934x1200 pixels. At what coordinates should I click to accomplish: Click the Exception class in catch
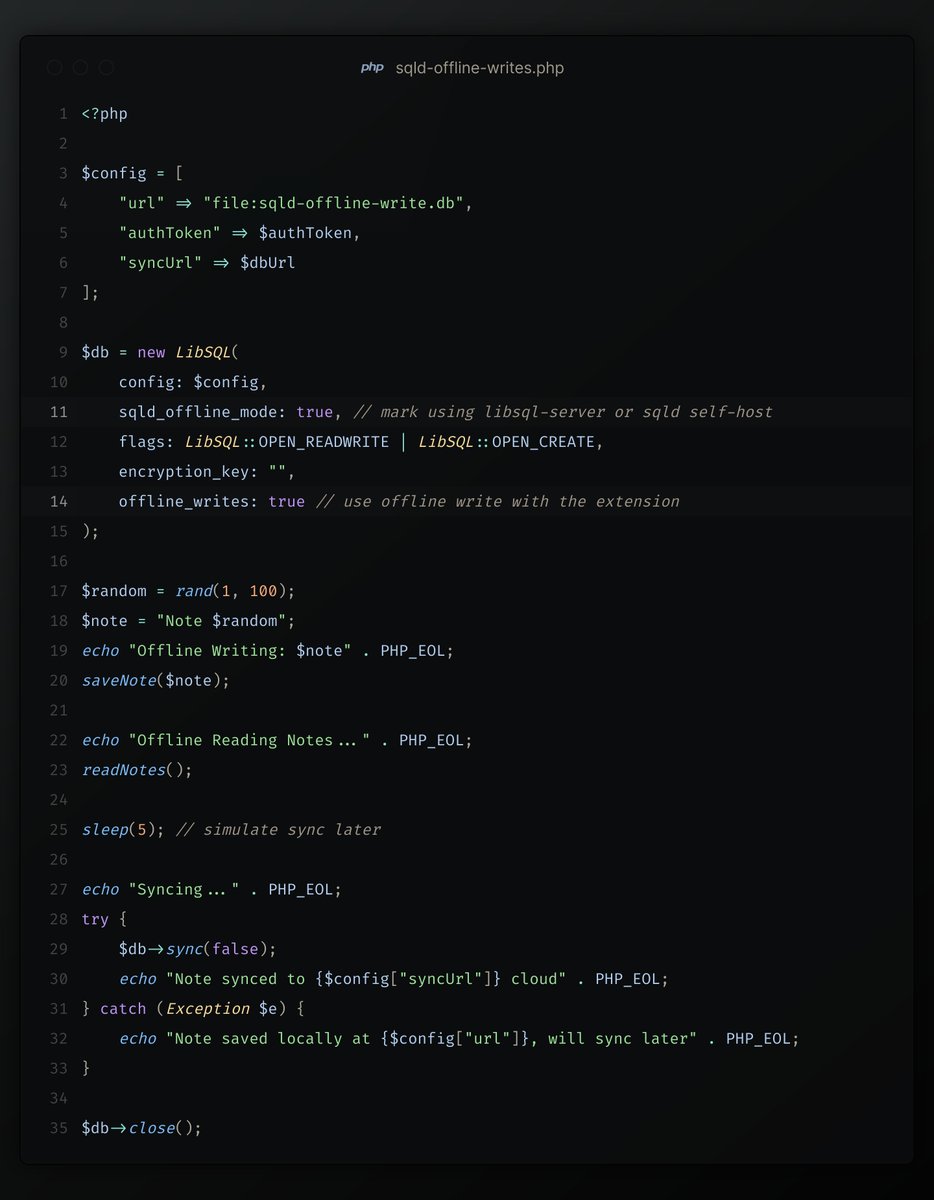pos(208,1009)
